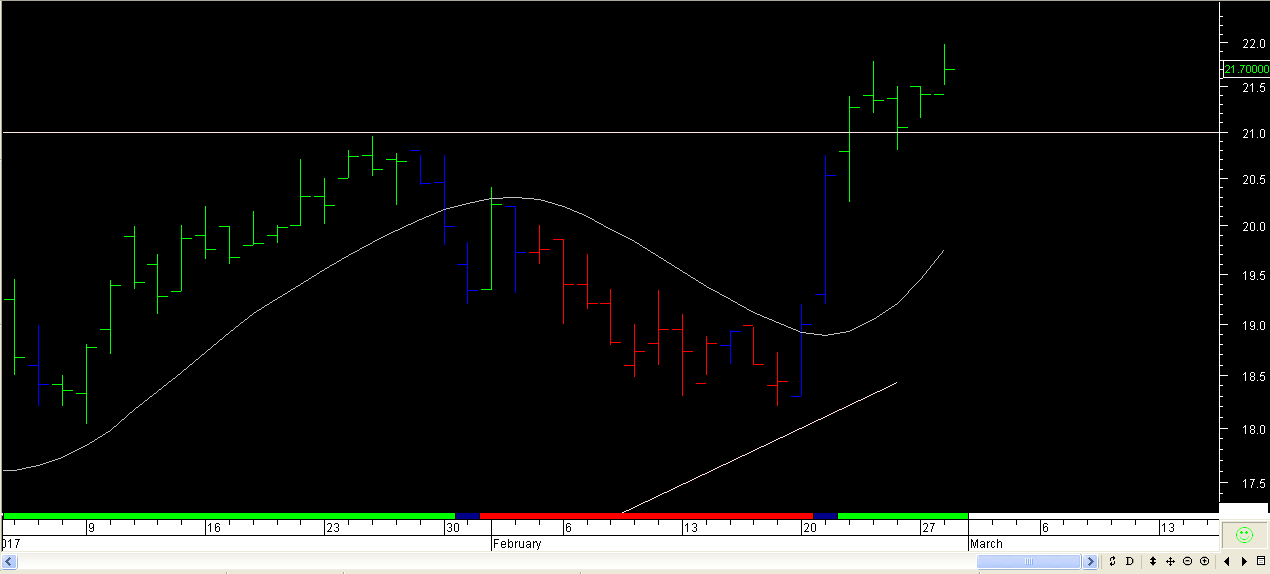Viewport: 1270px width, 574px height.
Task: Click the February month label
Action: [516, 544]
